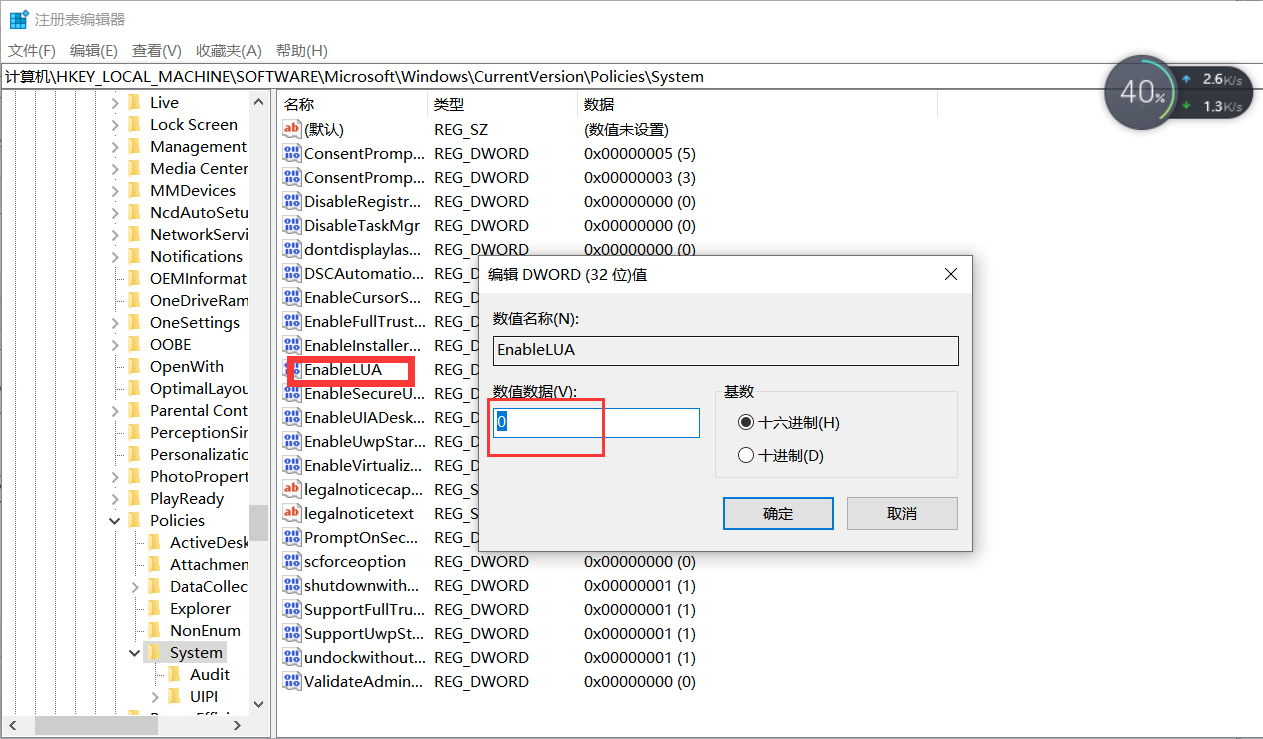Image resolution: width=1263 pixels, height=739 pixels.
Task: Expand the UIPI tree node
Action: (x=155, y=696)
